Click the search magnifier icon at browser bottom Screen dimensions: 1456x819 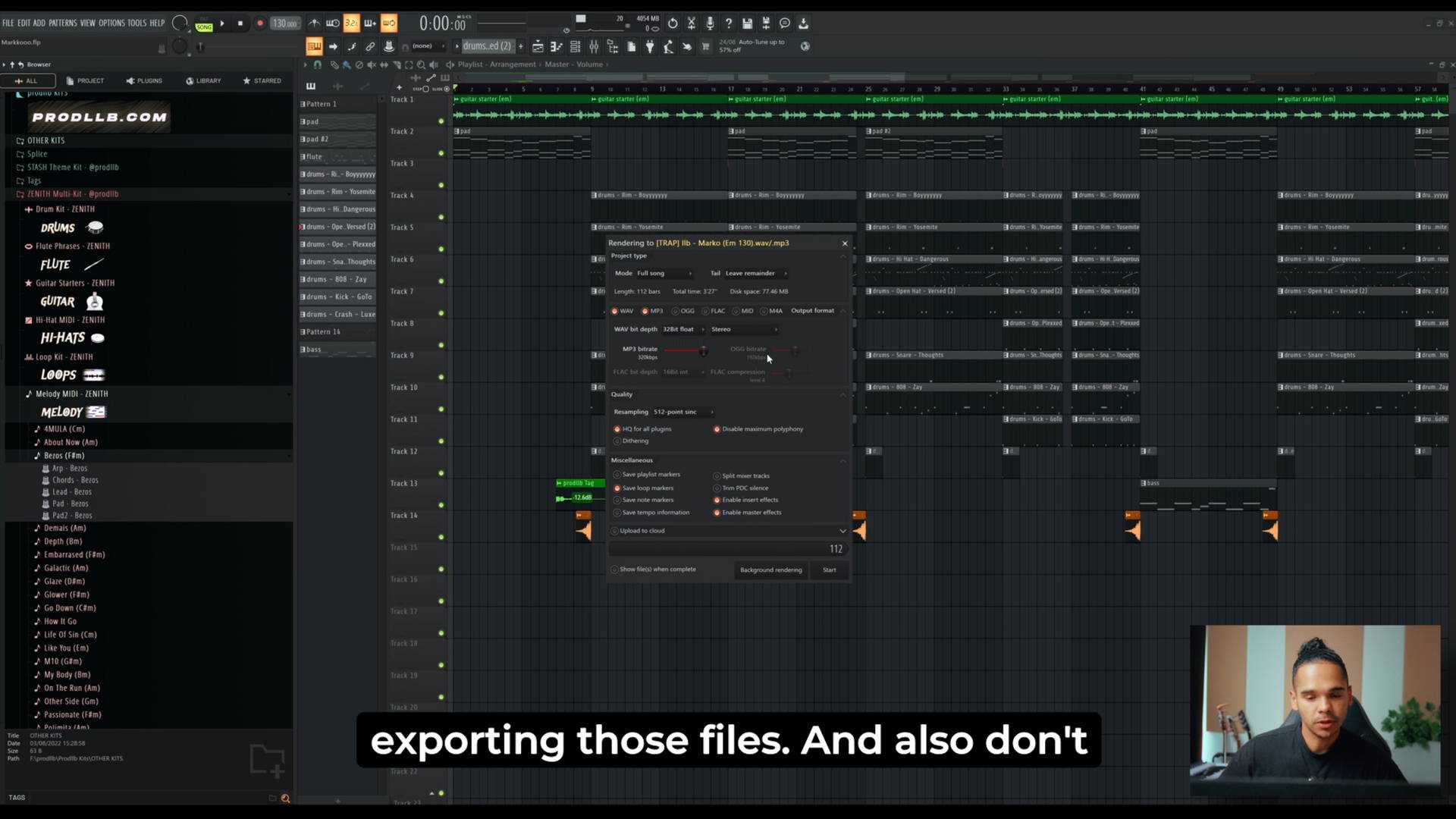[286, 798]
